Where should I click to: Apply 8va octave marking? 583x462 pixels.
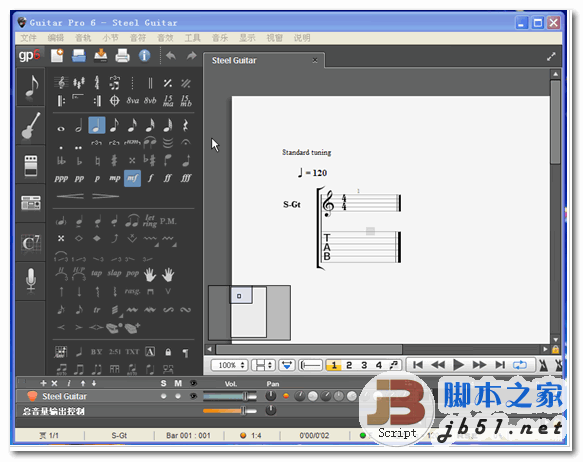click(x=132, y=100)
